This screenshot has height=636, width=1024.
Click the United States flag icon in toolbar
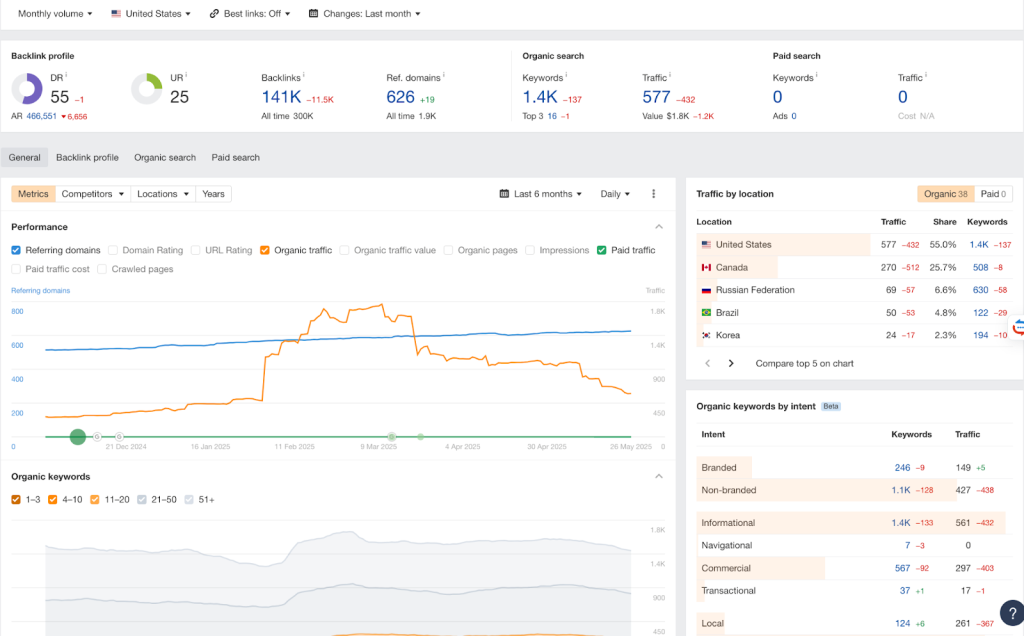tap(116, 14)
